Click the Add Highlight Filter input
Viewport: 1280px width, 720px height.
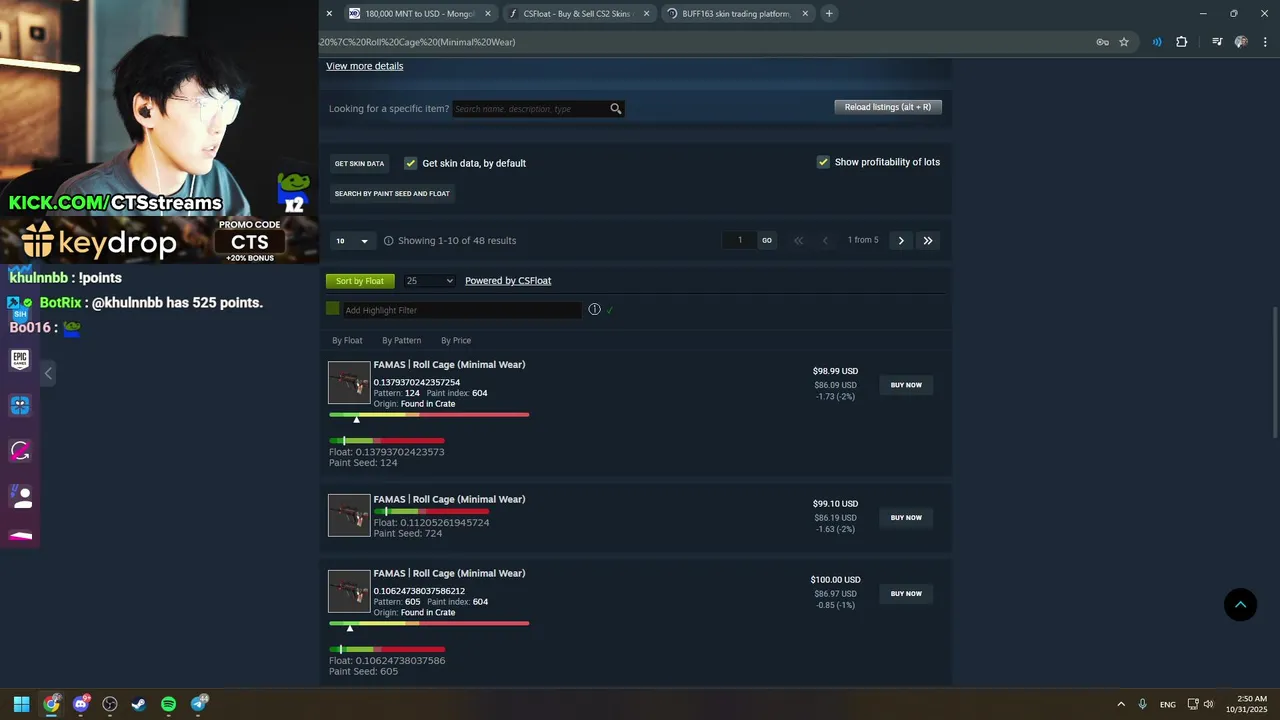(461, 310)
